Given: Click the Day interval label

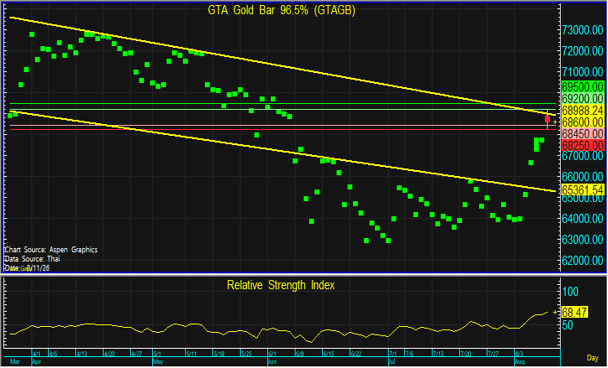Looking at the screenshot, I should tap(592, 358).
